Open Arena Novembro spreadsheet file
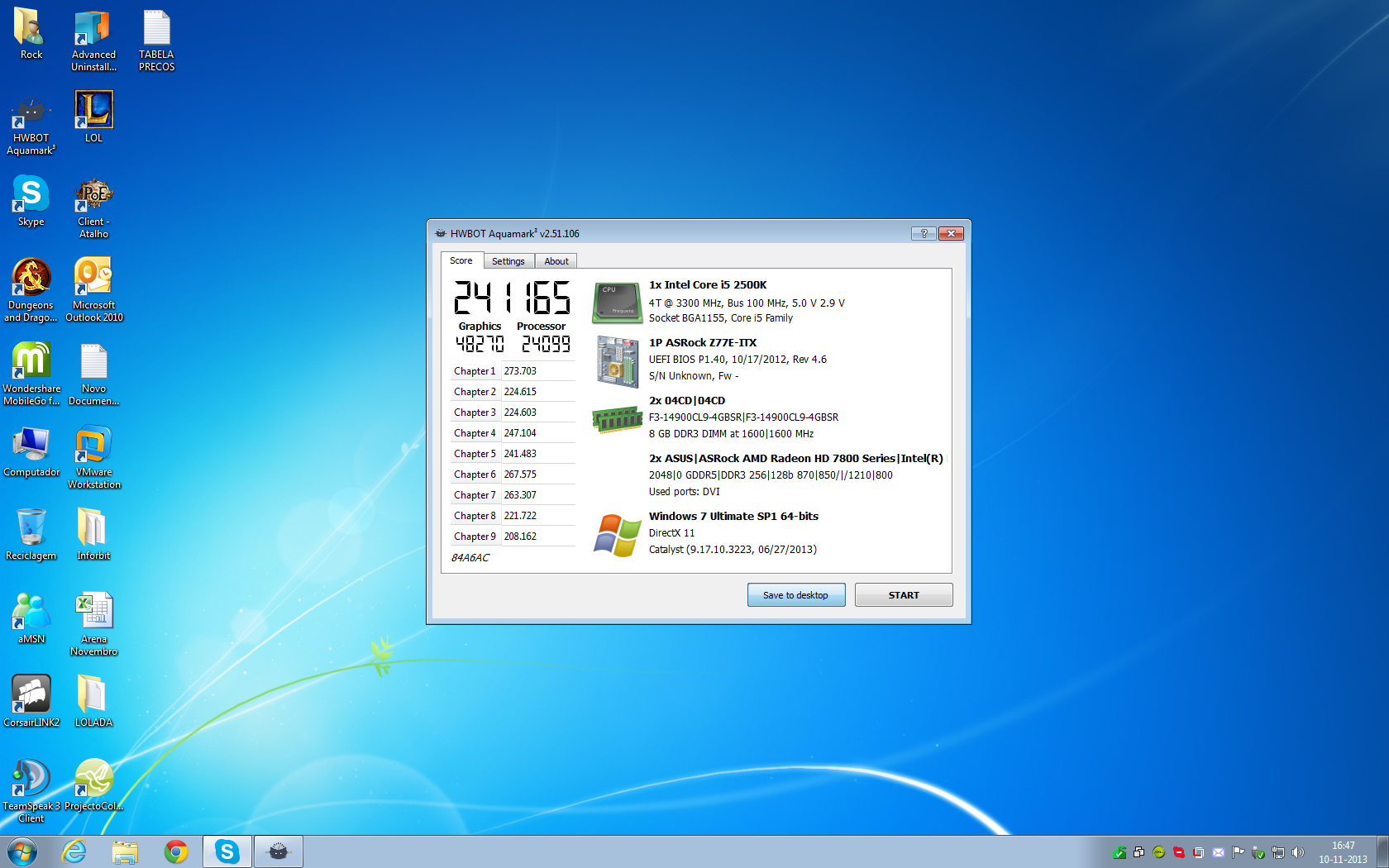 [x=93, y=624]
